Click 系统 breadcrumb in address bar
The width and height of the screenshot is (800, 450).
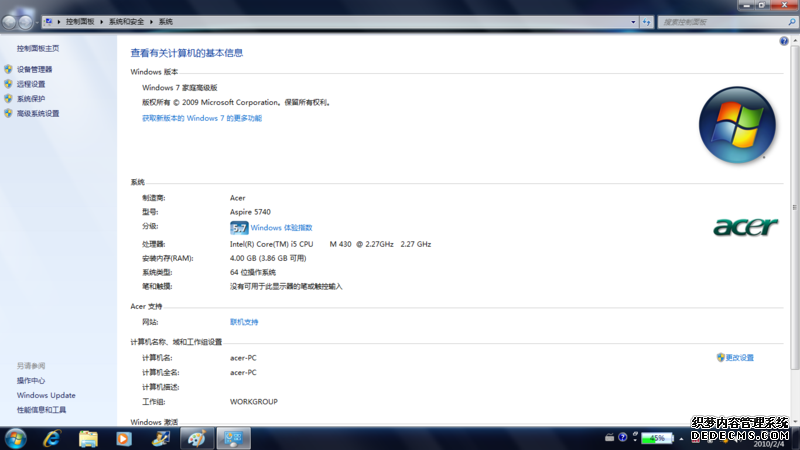point(165,22)
